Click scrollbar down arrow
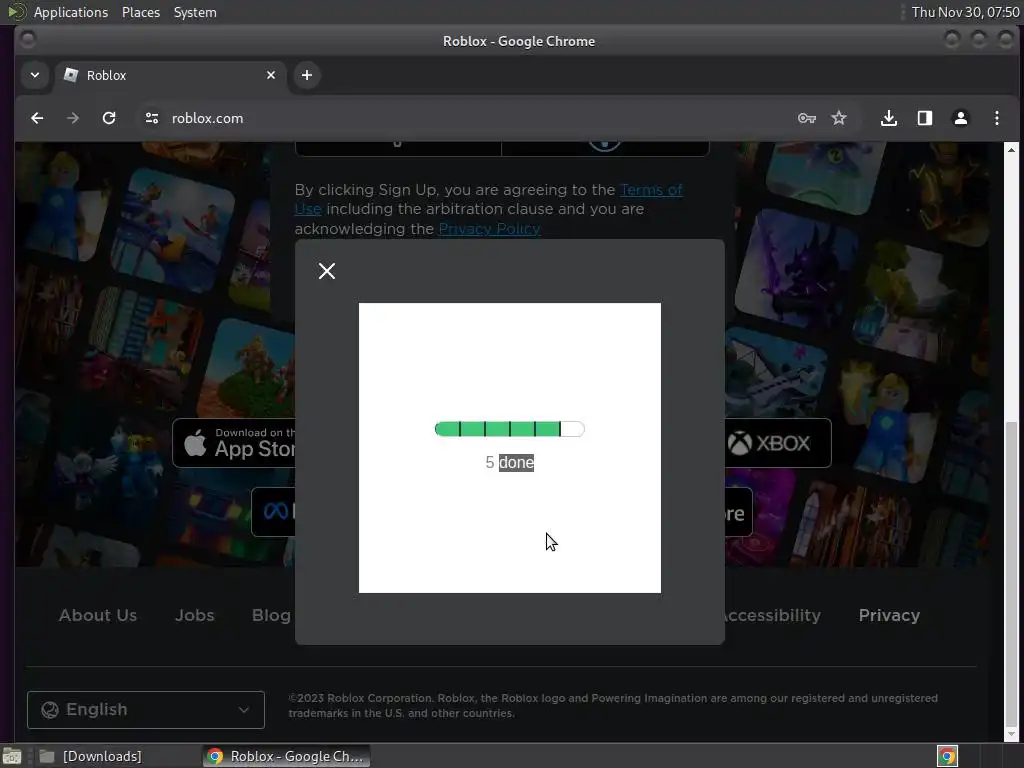 pos(1011,734)
